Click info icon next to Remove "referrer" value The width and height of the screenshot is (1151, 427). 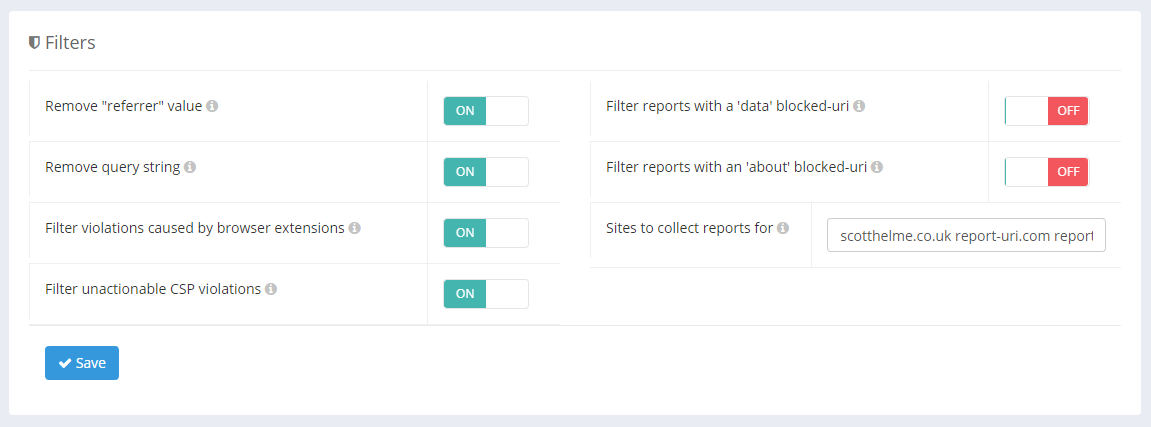click(x=212, y=106)
